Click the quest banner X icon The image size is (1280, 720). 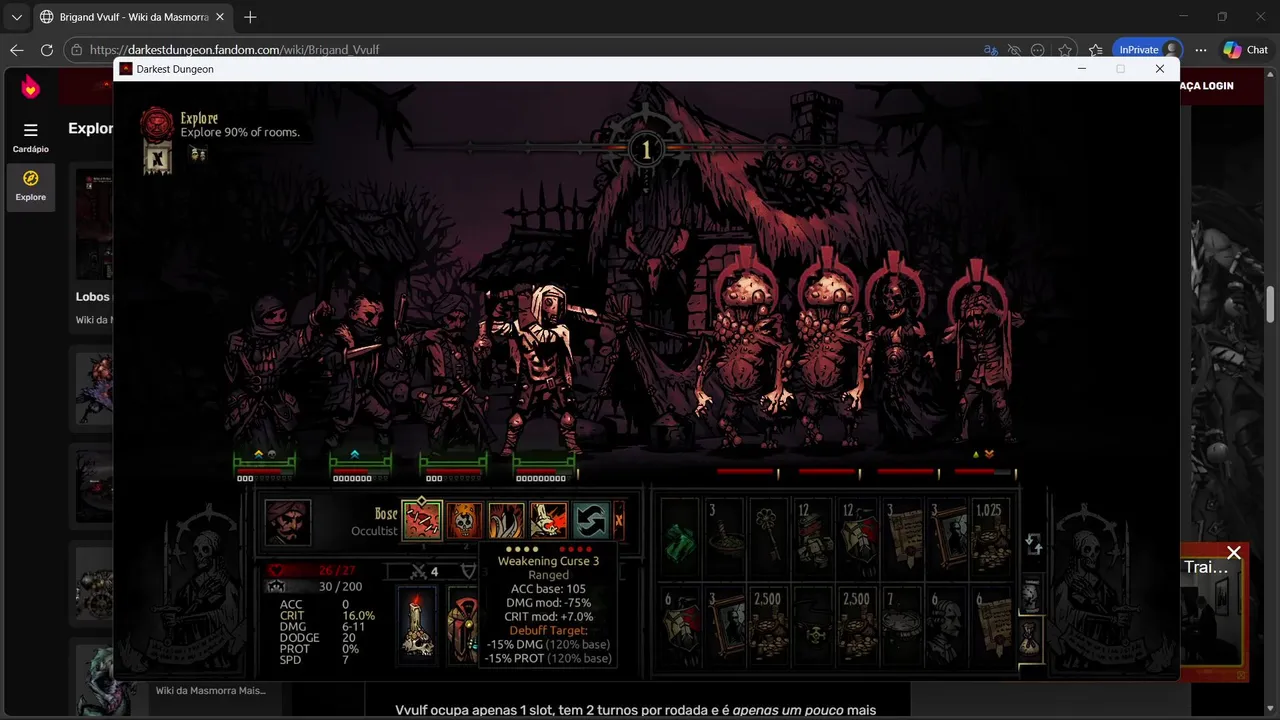(157, 157)
